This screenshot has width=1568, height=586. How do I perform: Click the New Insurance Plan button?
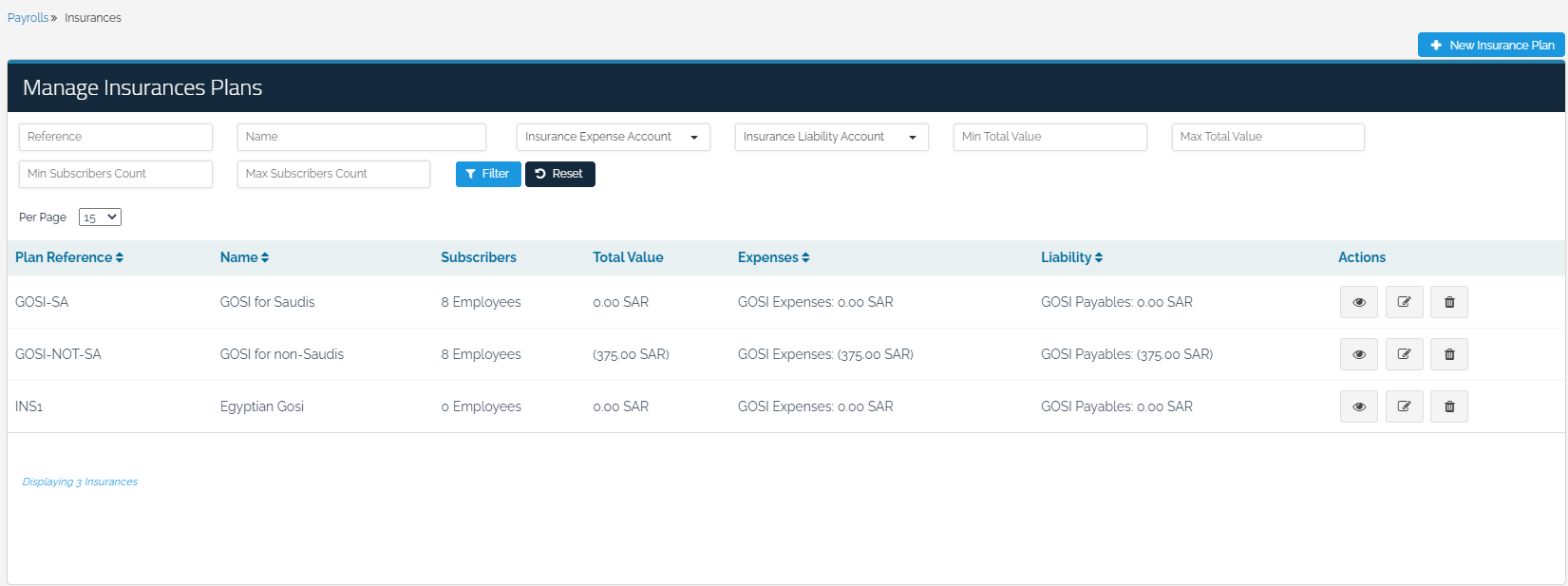coord(1491,45)
